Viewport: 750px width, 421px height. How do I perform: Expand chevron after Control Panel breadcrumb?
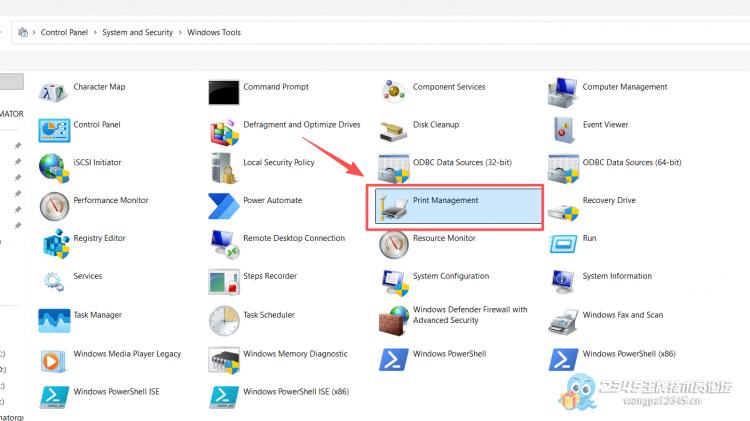point(96,33)
